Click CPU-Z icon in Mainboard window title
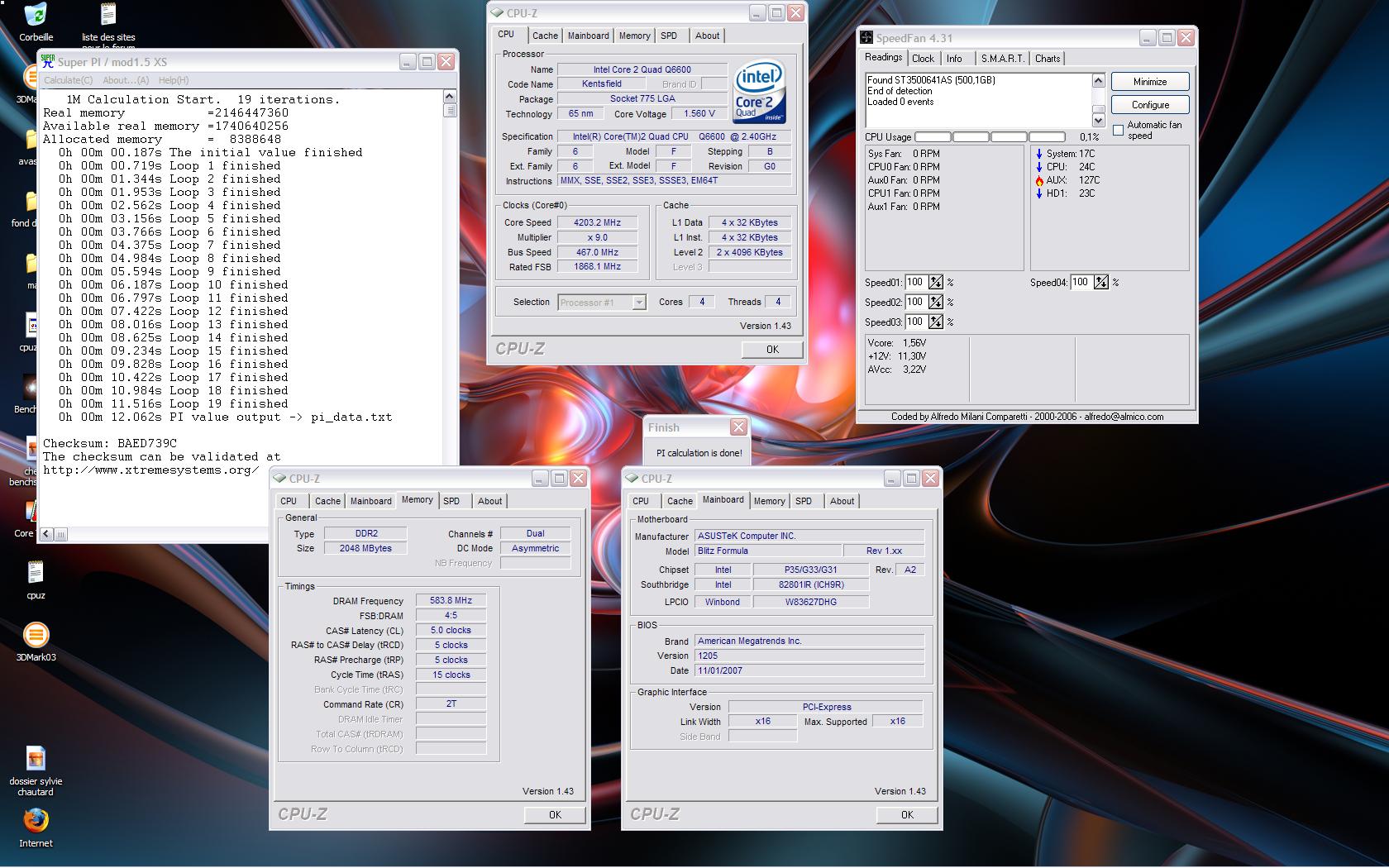1389x868 pixels. point(632,479)
